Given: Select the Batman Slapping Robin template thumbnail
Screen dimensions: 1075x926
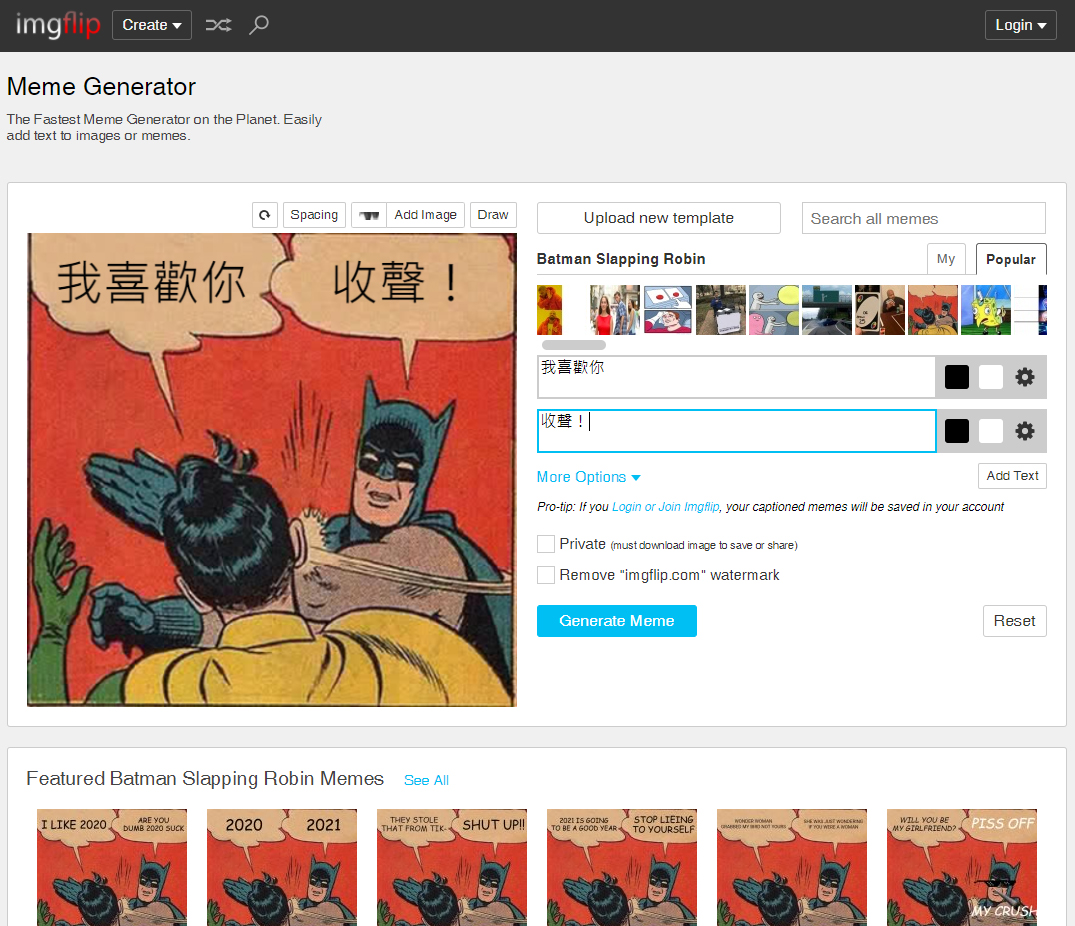Looking at the screenshot, I should 932,310.
